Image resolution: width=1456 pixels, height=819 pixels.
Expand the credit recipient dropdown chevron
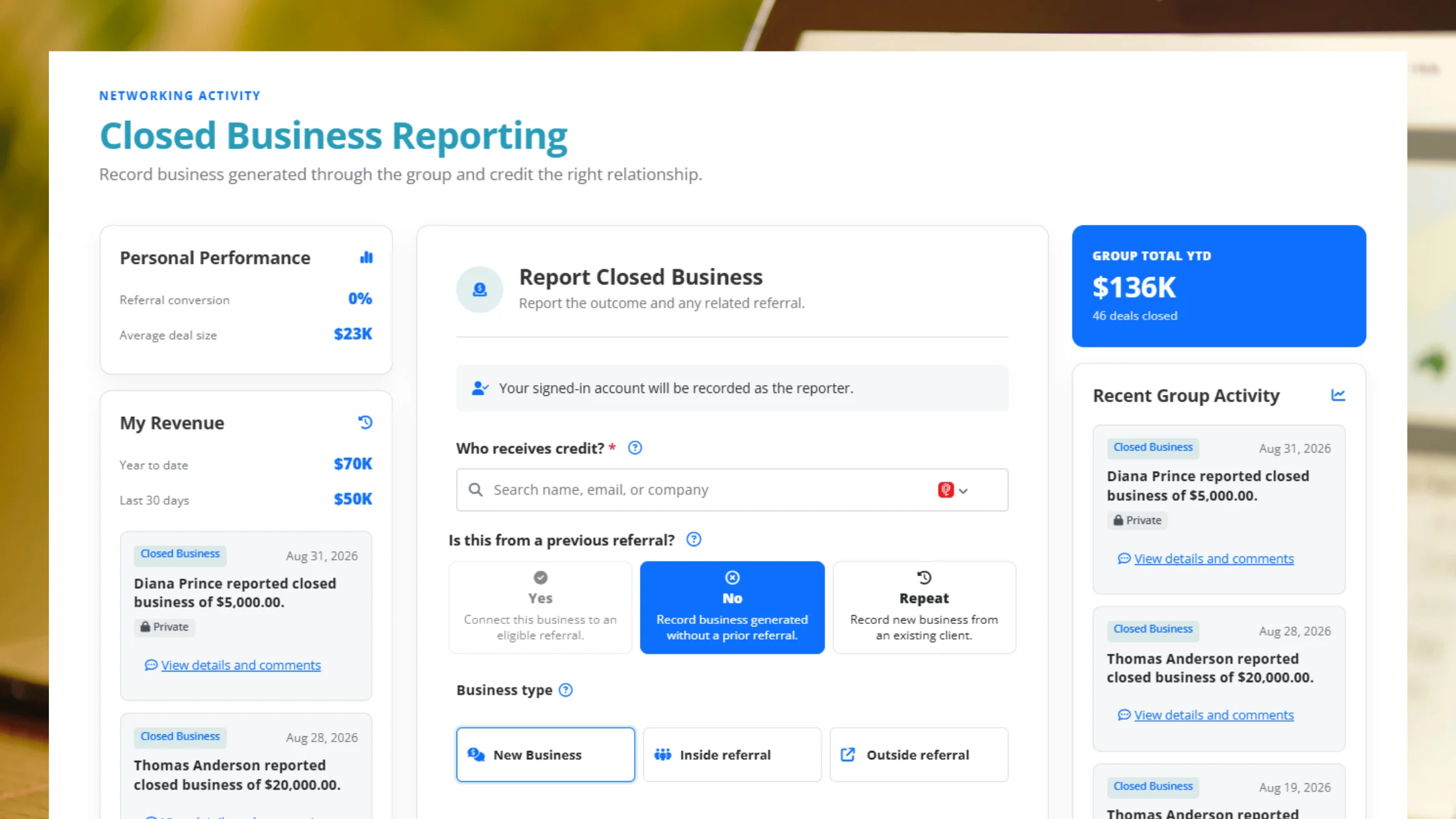pos(964,490)
